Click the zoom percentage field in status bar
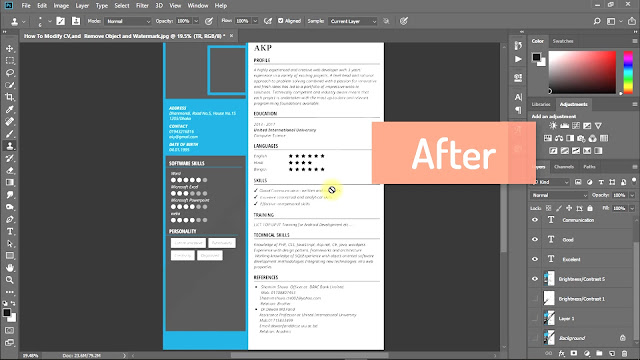The width and height of the screenshot is (640, 360). [30, 356]
